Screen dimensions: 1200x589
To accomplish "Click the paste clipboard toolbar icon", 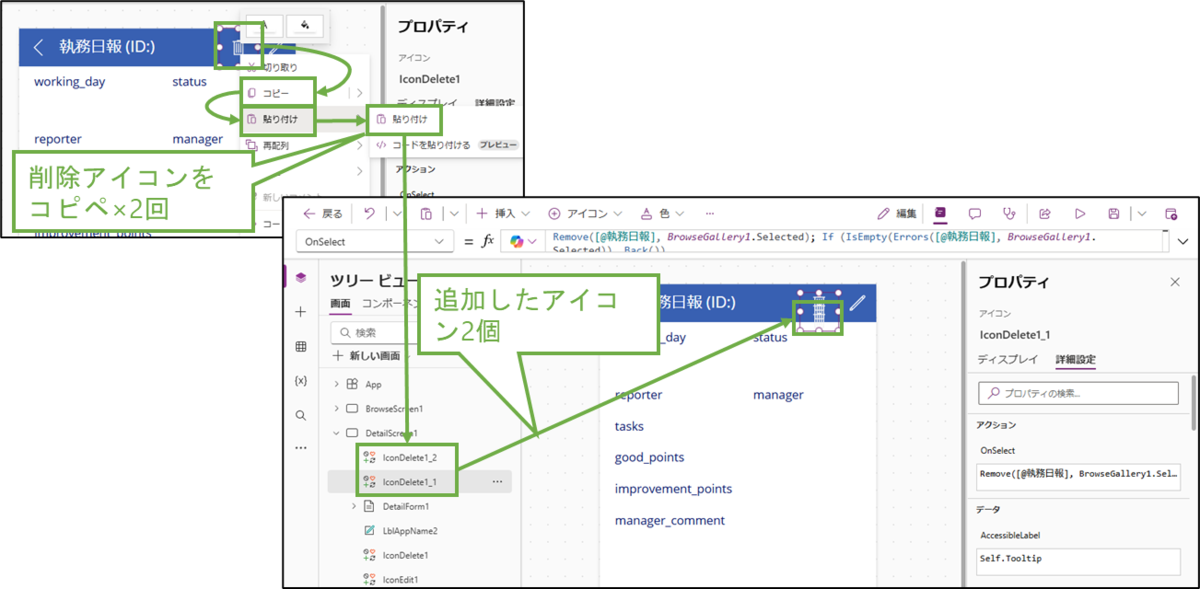I will (x=426, y=213).
